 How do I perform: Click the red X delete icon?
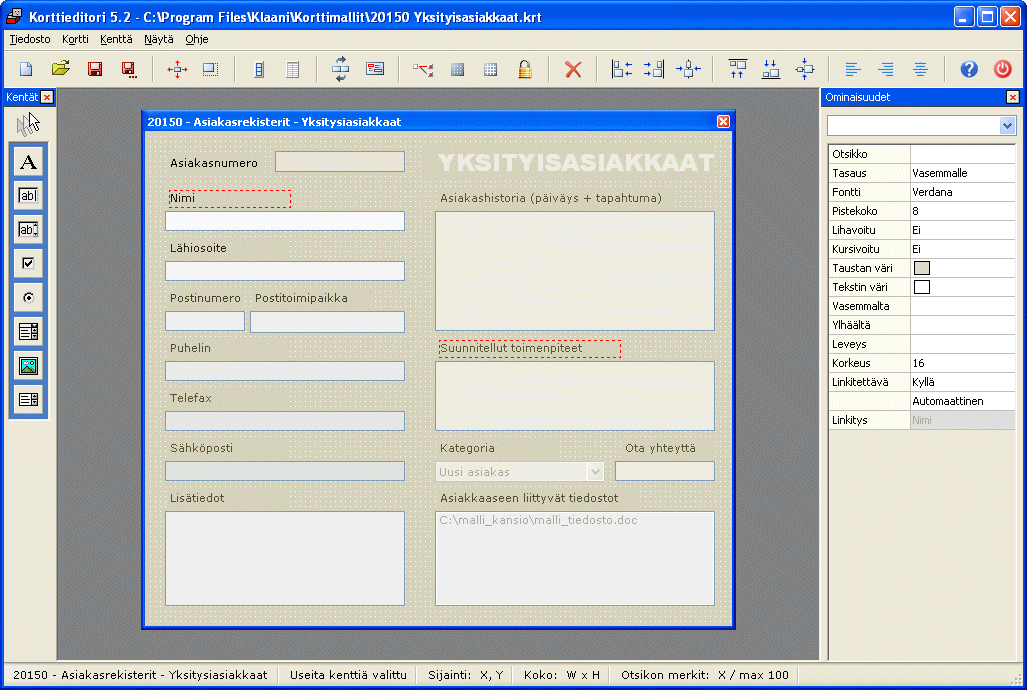point(573,69)
